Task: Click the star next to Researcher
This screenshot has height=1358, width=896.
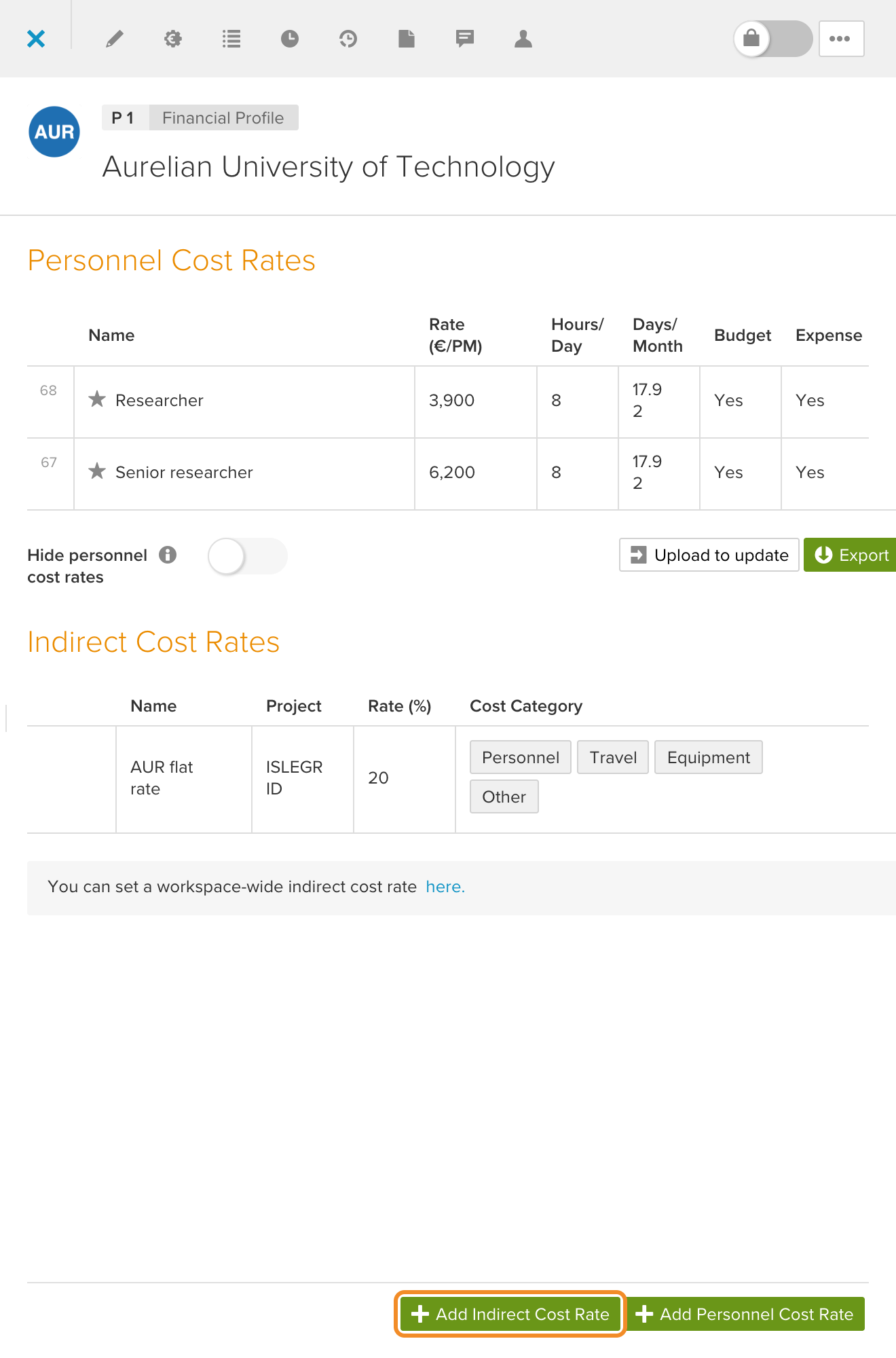Action: tap(97, 399)
